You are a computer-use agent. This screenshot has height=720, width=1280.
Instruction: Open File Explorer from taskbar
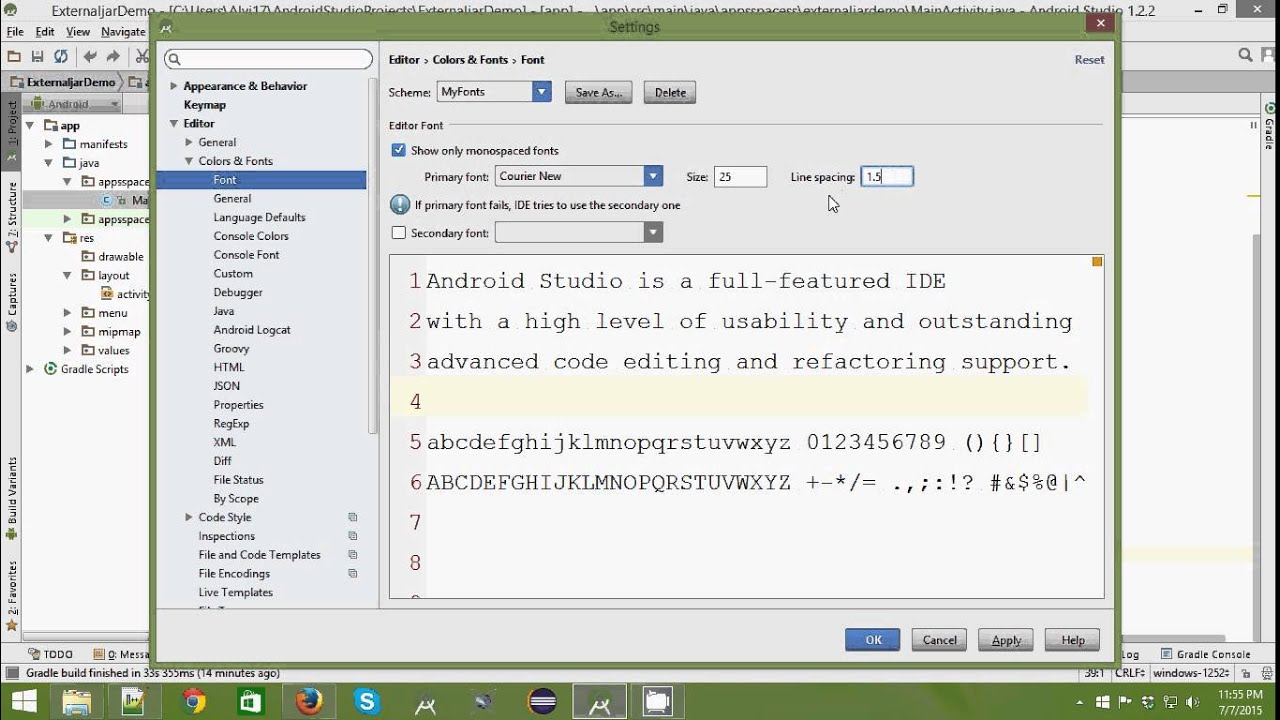[77, 702]
